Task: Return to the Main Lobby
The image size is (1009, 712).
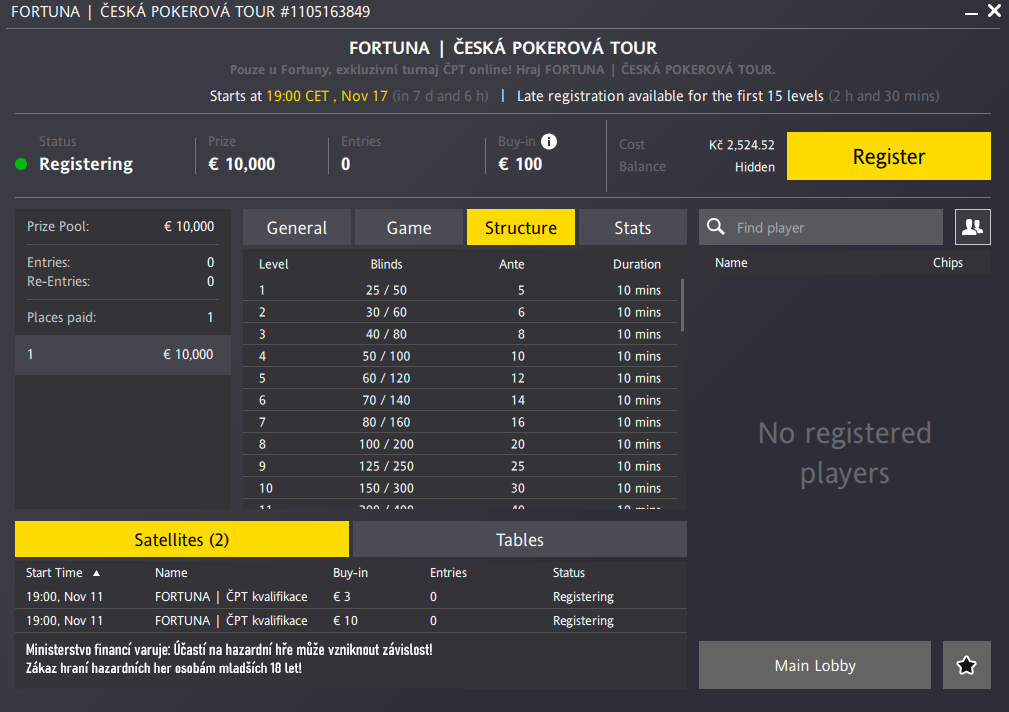Action: coord(815,665)
